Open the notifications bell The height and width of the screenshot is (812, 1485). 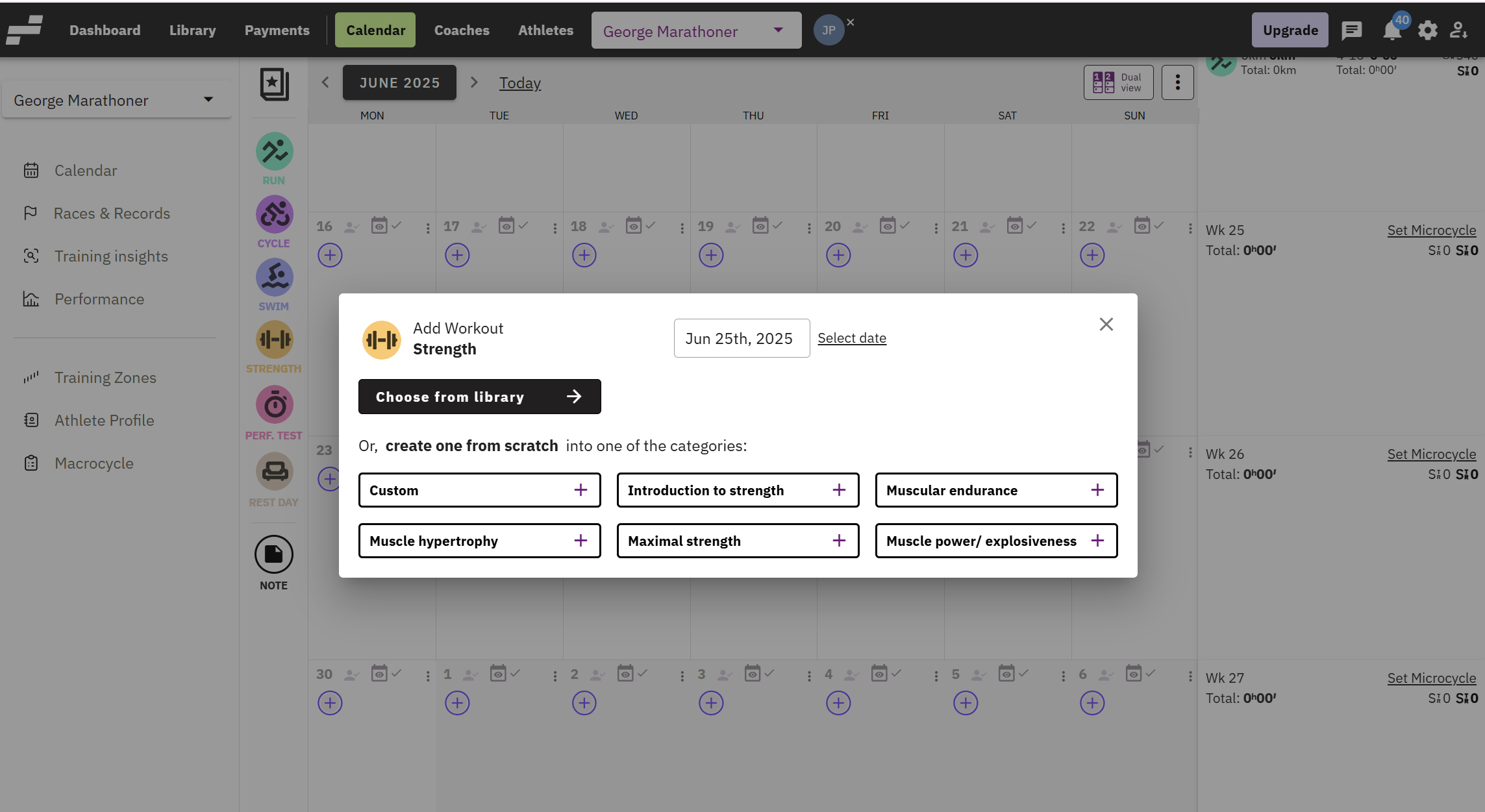click(1391, 31)
